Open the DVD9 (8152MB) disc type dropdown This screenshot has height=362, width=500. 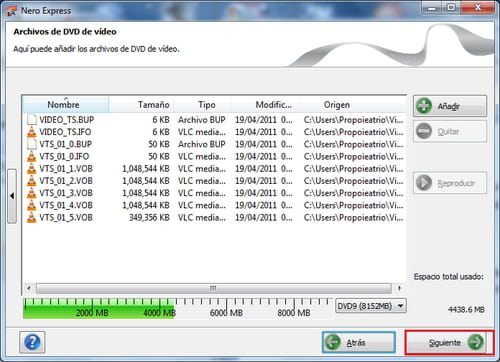coord(371,306)
